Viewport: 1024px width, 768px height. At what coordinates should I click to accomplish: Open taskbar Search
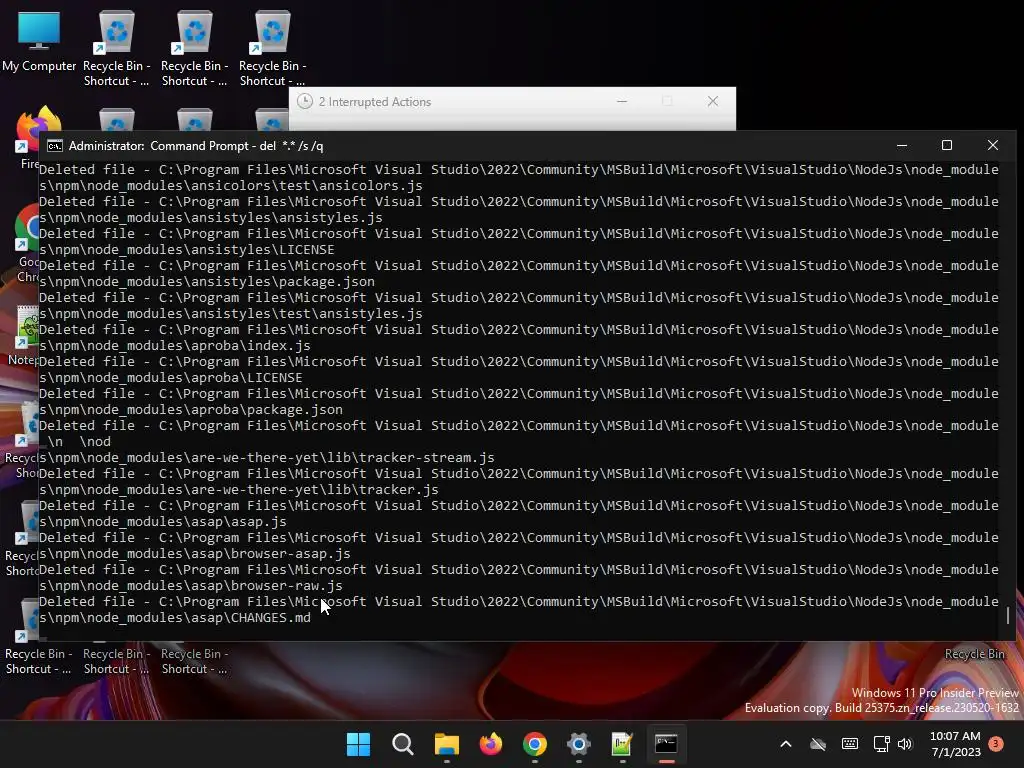(x=402, y=744)
